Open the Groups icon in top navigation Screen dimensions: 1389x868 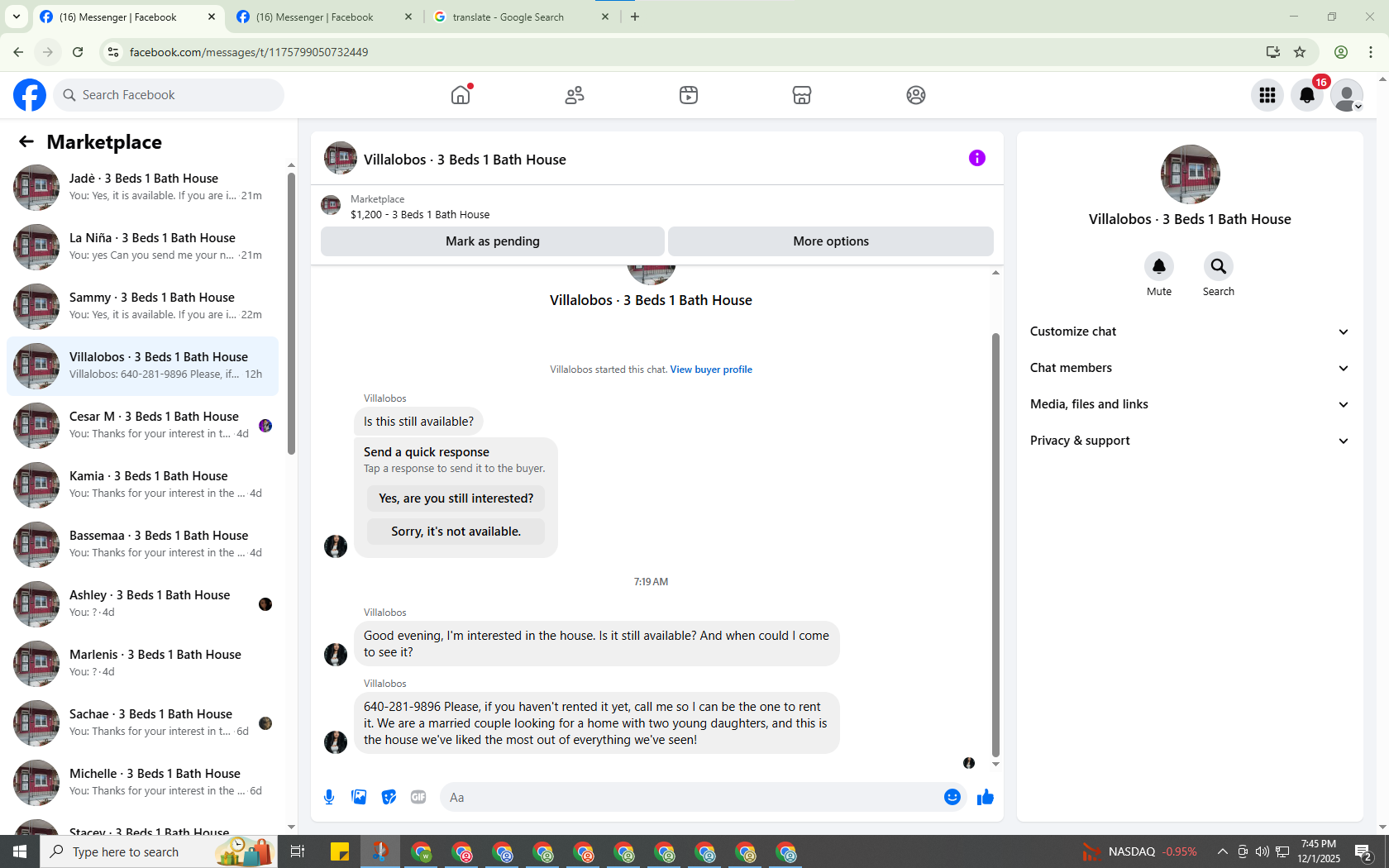(916, 95)
